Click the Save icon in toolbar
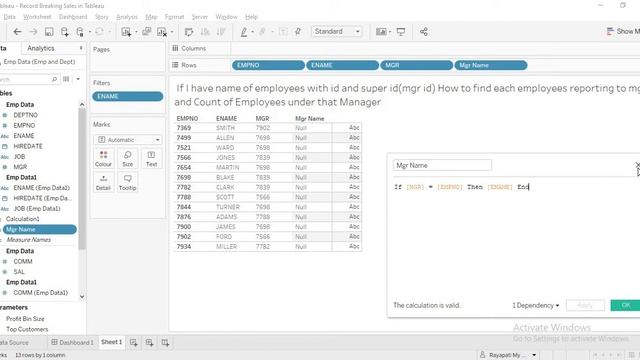This screenshot has width=640, height=360. (49, 32)
